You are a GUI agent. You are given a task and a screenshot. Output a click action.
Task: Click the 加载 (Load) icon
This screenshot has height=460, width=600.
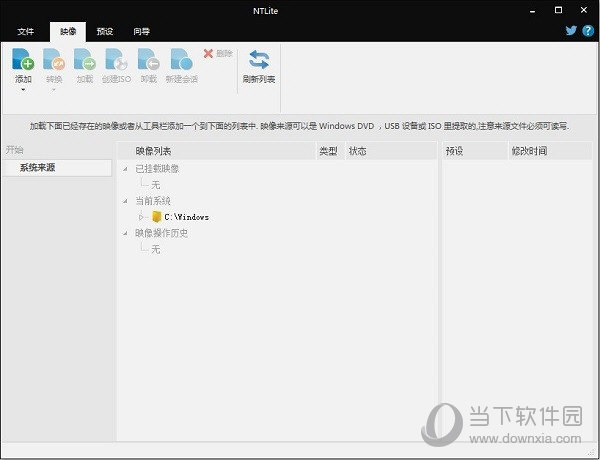coord(85,59)
